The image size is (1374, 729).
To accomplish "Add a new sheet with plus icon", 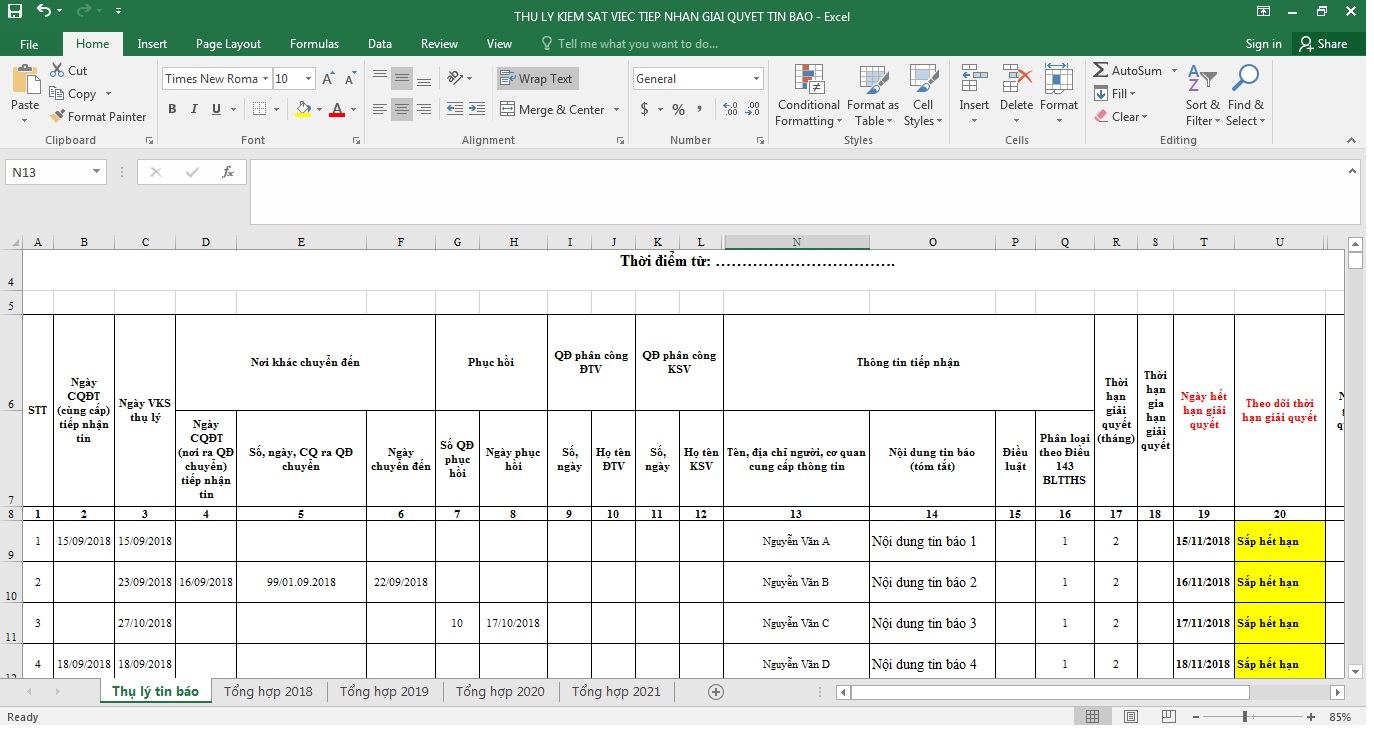I will click(715, 691).
